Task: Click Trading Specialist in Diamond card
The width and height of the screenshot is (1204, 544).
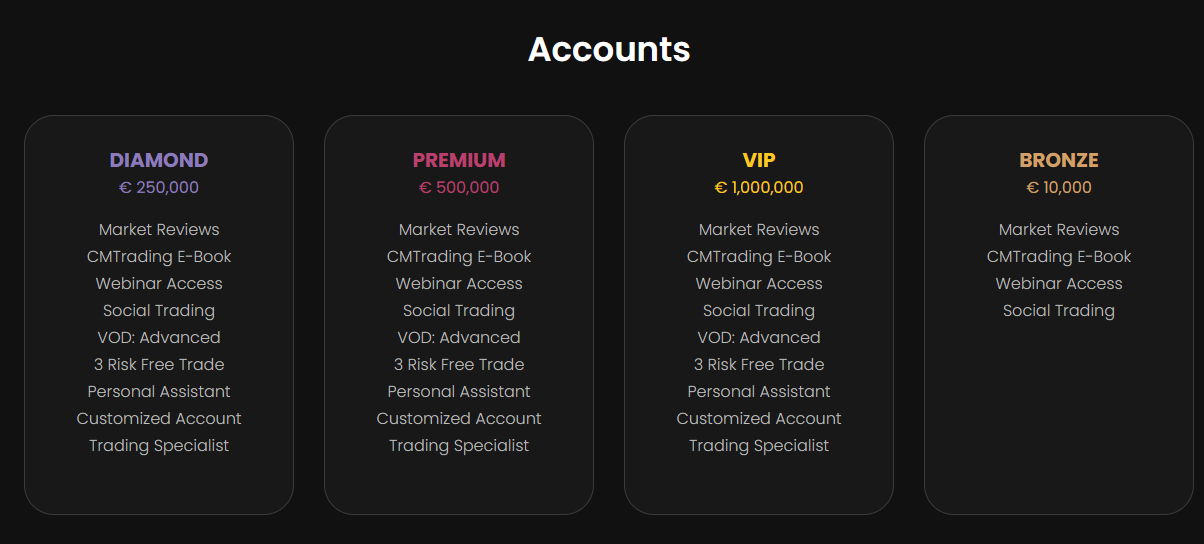Action: pos(159,445)
